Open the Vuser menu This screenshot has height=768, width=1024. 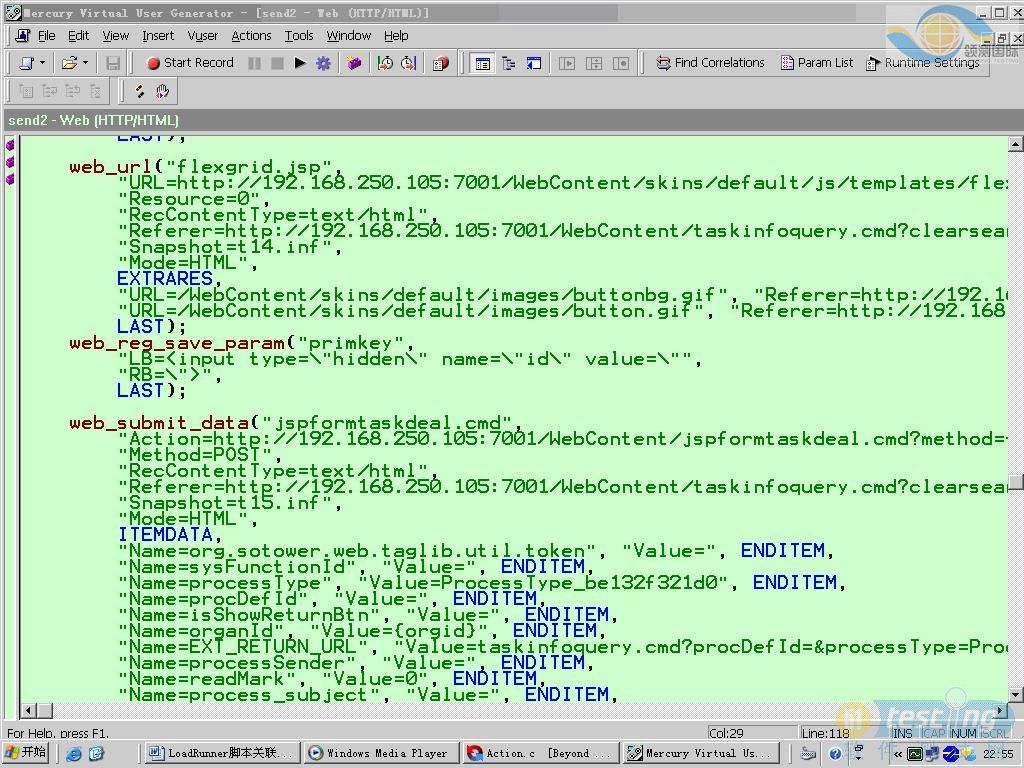click(203, 35)
